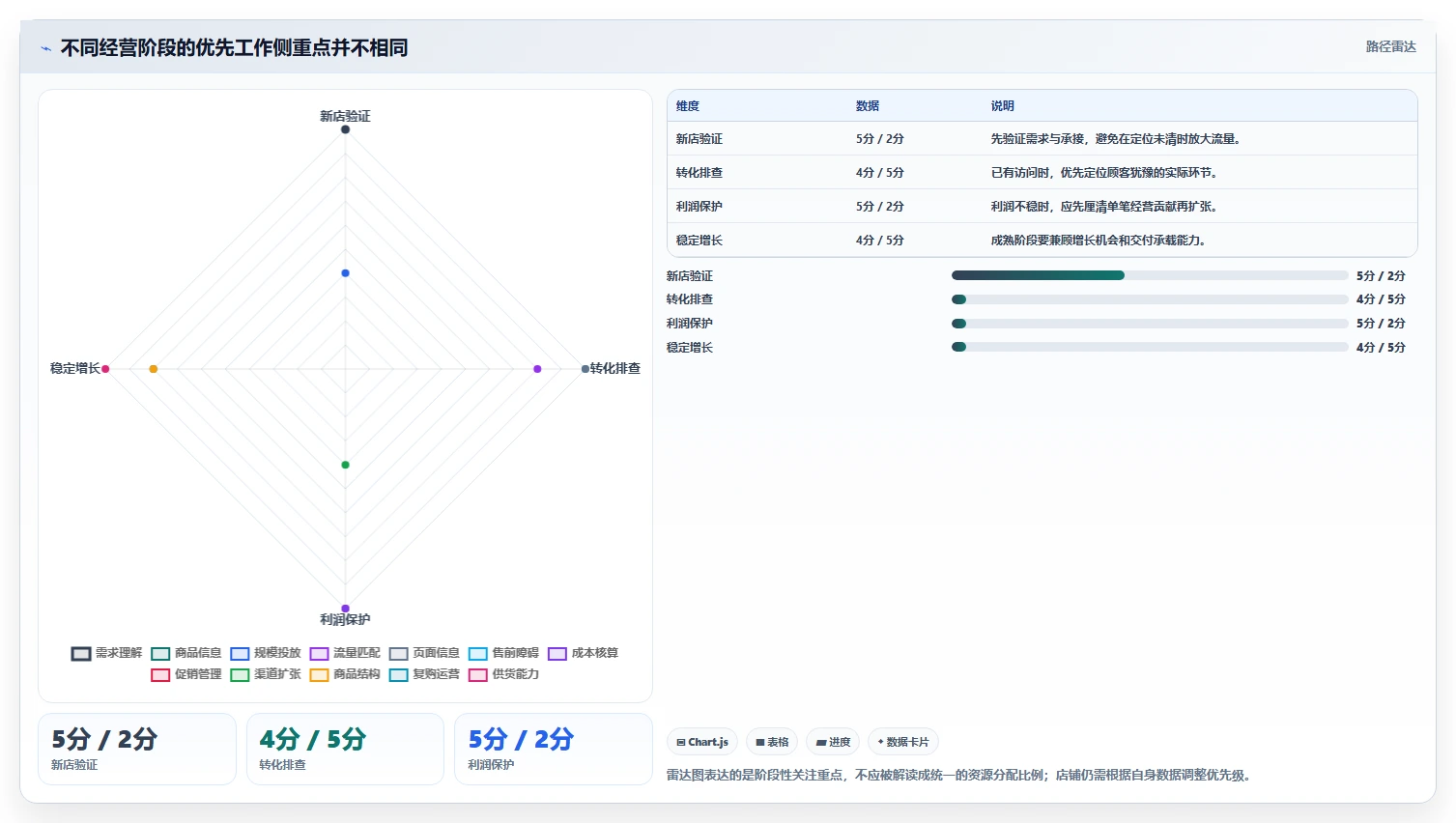This screenshot has height=823, width=1456.
Task: Click the 已有访问时 description text in table
Action: tap(1104, 173)
